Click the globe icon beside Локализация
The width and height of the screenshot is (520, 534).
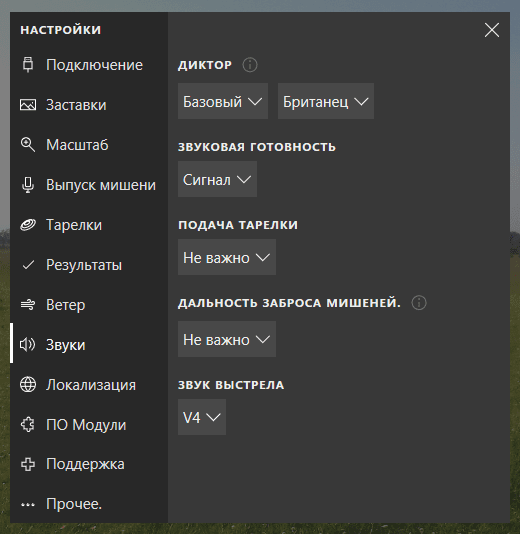tap(28, 384)
